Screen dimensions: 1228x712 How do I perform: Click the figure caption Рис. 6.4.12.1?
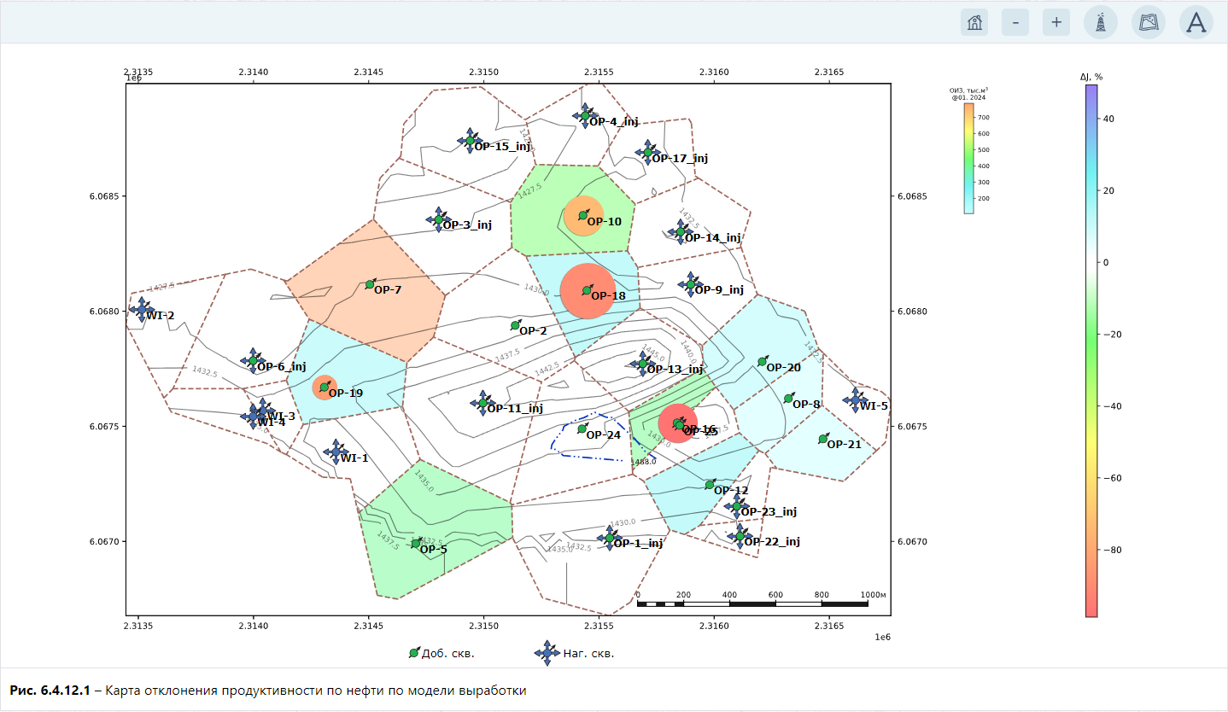coord(50,691)
